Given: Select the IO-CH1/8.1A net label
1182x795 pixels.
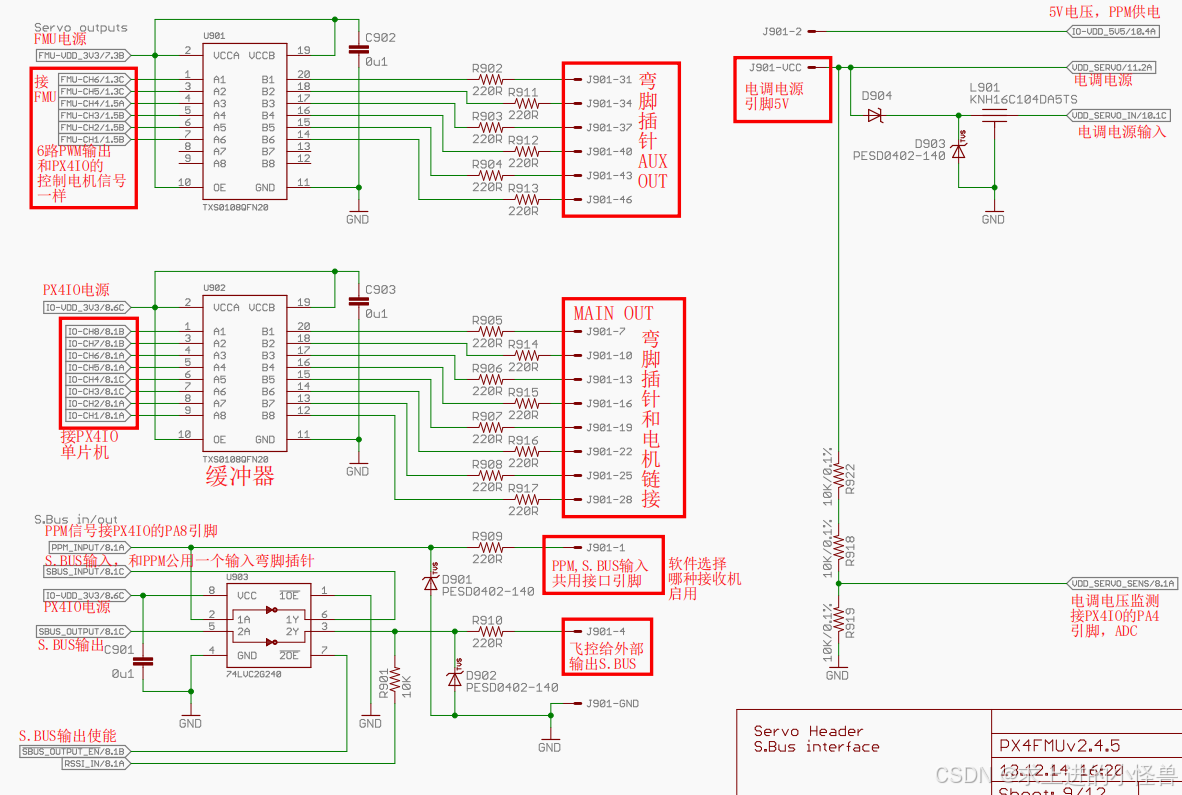Looking at the screenshot, I should tap(98, 416).
